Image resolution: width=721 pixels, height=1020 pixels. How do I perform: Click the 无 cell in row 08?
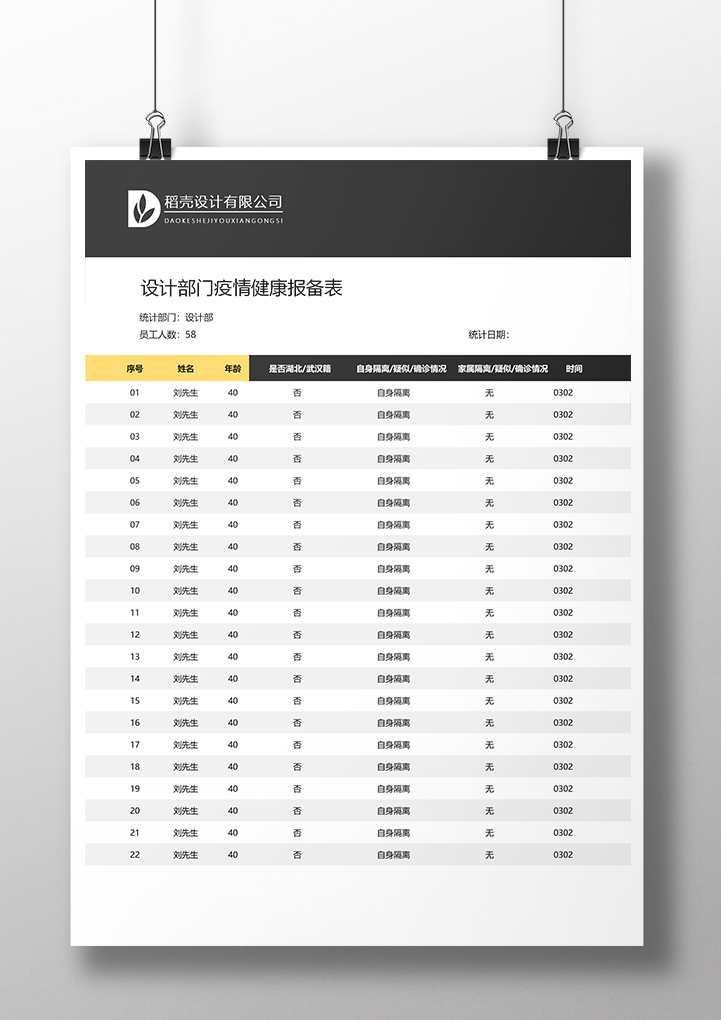tap(489, 547)
